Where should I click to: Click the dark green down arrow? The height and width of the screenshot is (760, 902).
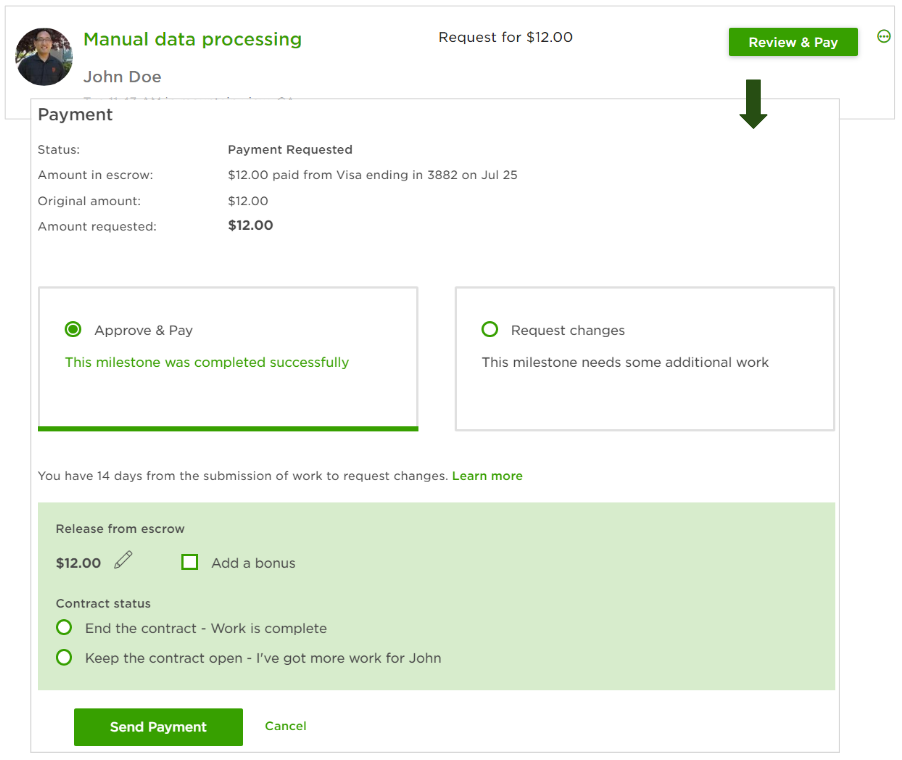[753, 104]
